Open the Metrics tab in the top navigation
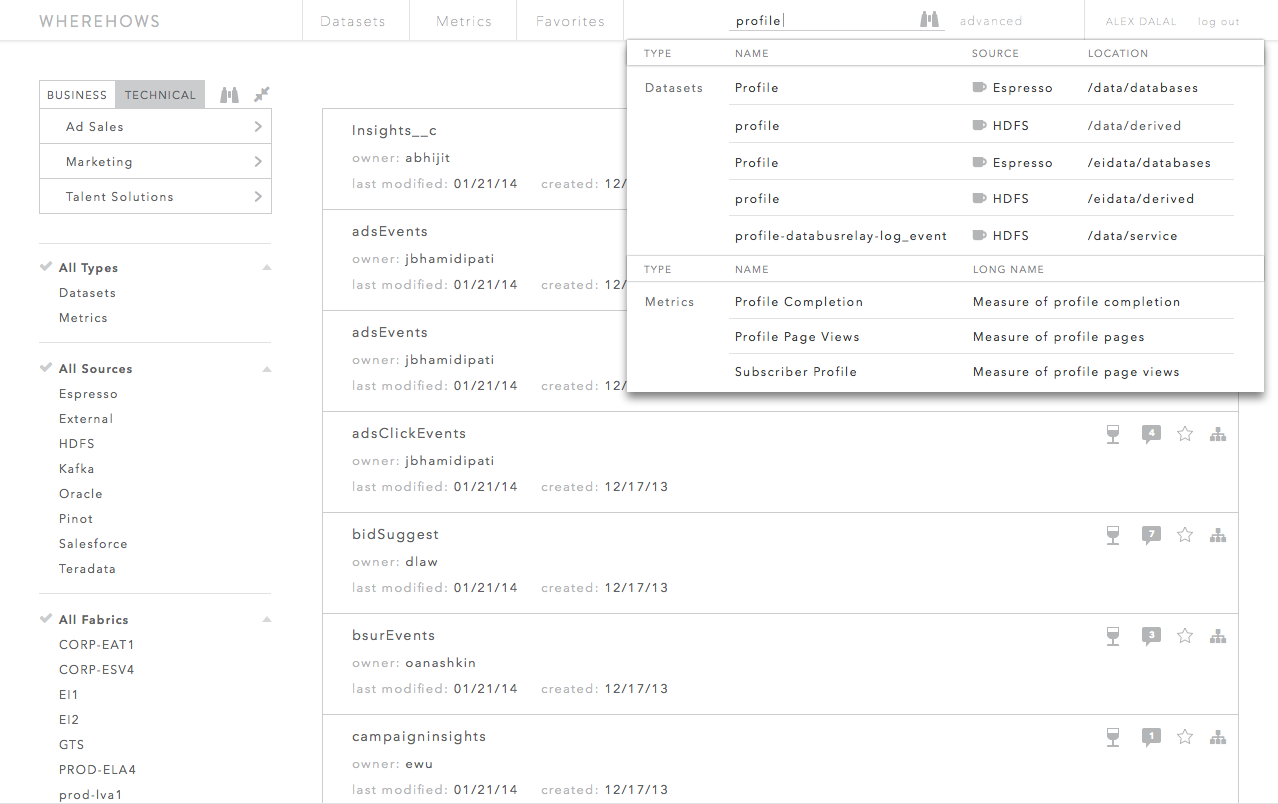This screenshot has height=804, width=1278. [464, 21]
